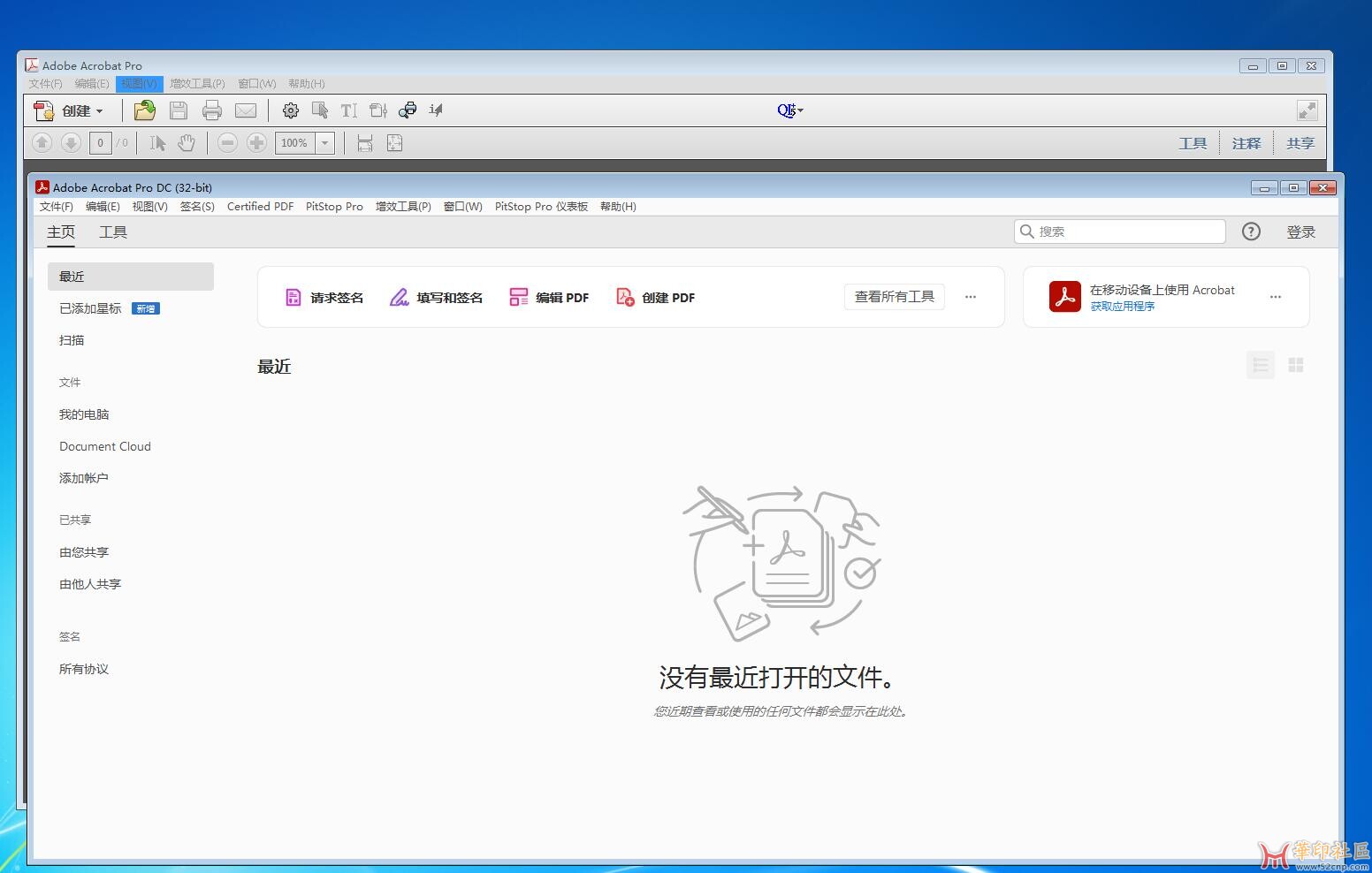Choose the text selection cursor tool

click(157, 142)
